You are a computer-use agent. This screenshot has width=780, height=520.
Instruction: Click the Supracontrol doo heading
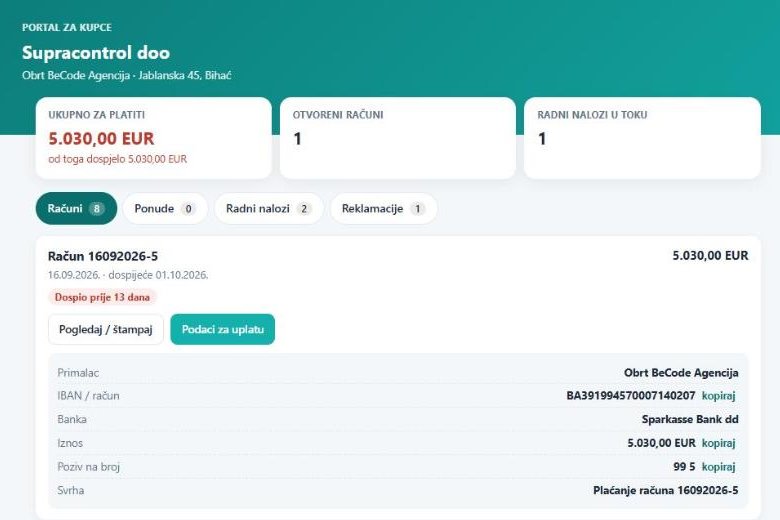point(96,53)
